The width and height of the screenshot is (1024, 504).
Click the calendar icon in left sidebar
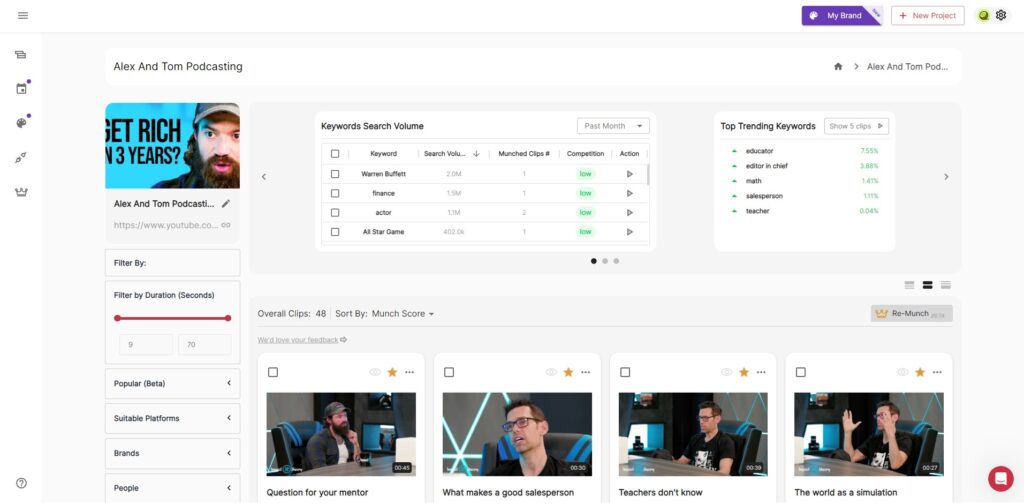click(21, 89)
